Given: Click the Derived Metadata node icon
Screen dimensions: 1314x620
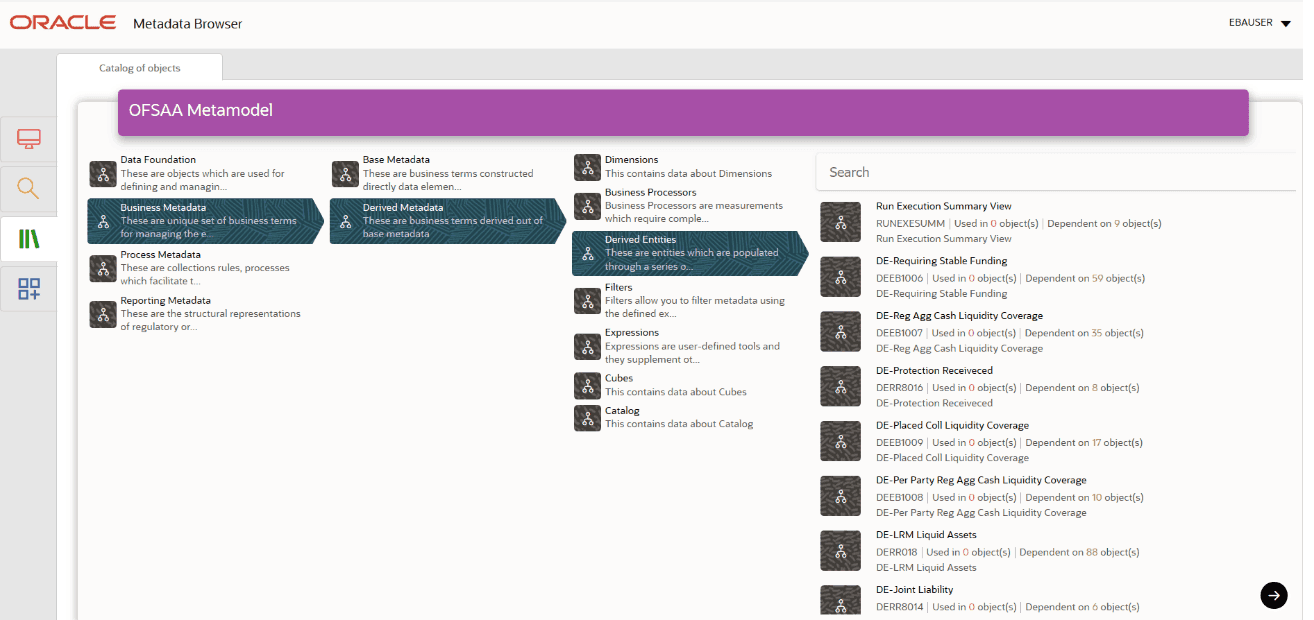Looking at the screenshot, I should point(346,222).
